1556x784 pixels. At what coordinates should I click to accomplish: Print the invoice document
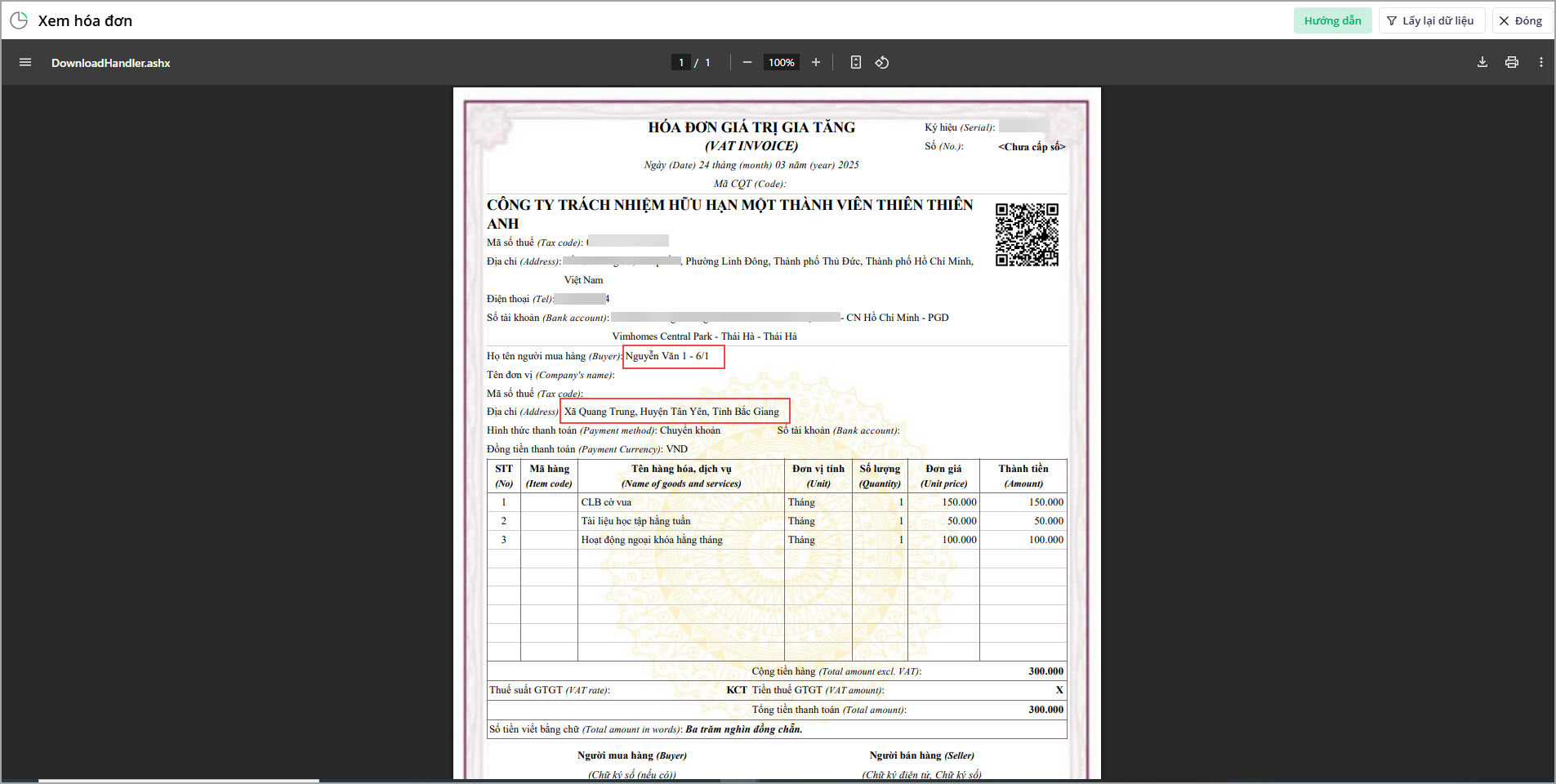point(1512,63)
